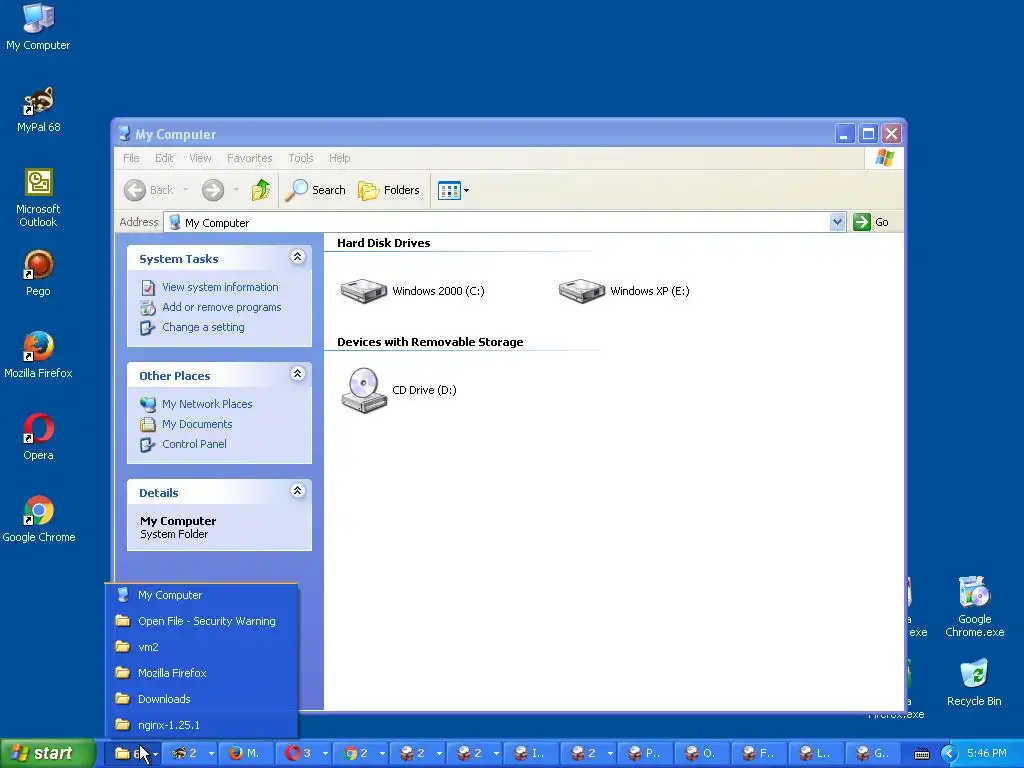
Task: Expand hidden system tray icons arrow
Action: 948,754
